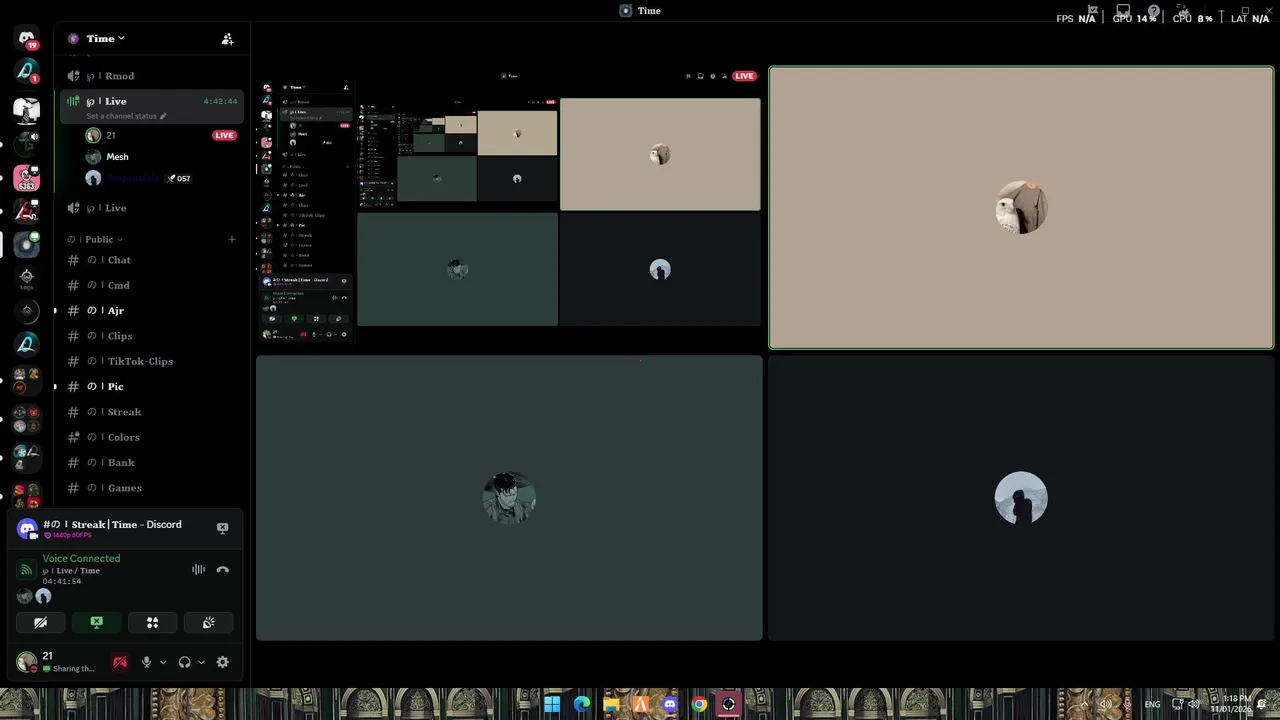Open output device options arrow beside headphones
Viewport: 1280px width, 720px height.
[201, 662]
